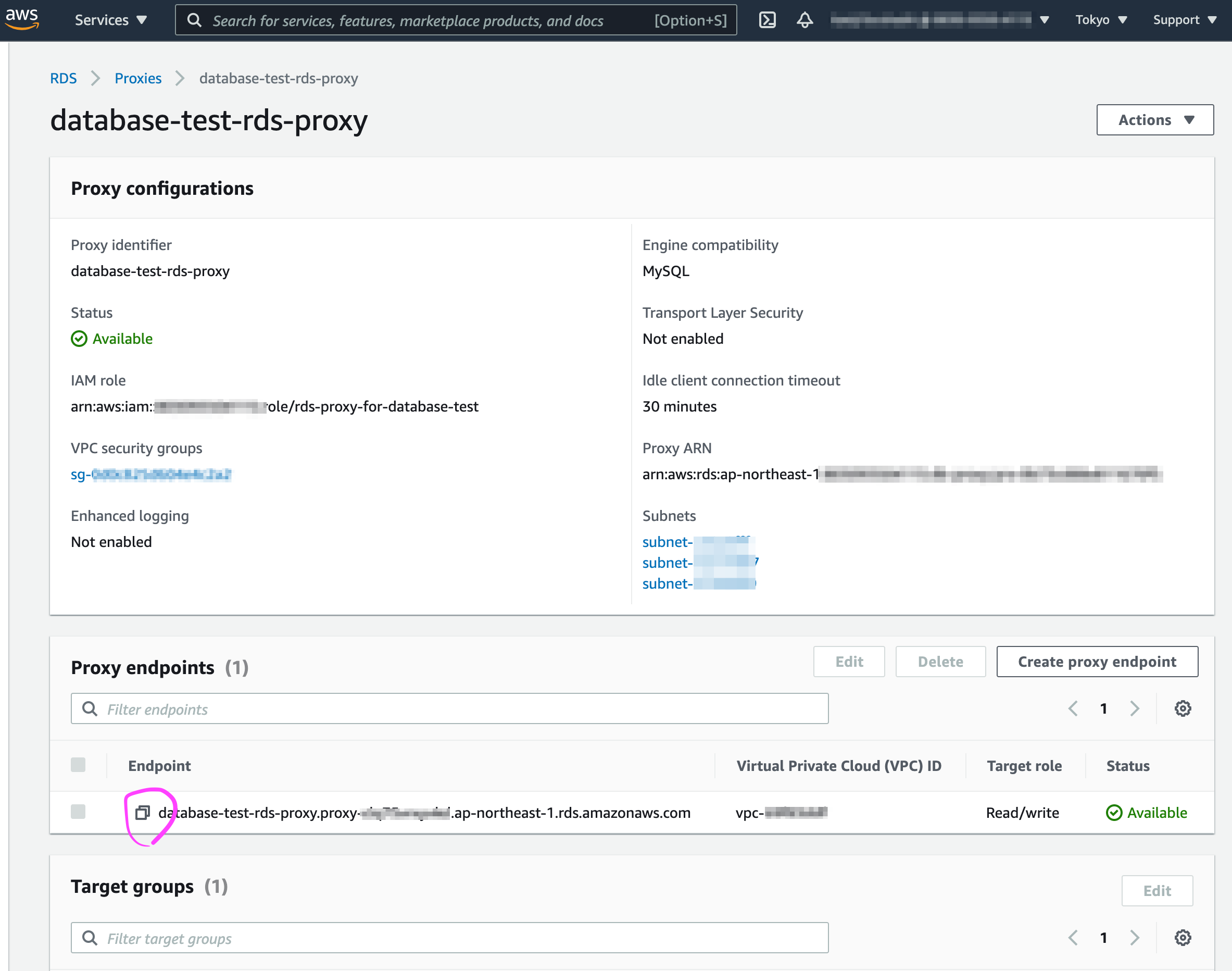
Task: Click the AWS logo home icon
Action: pyautogui.click(x=21, y=18)
